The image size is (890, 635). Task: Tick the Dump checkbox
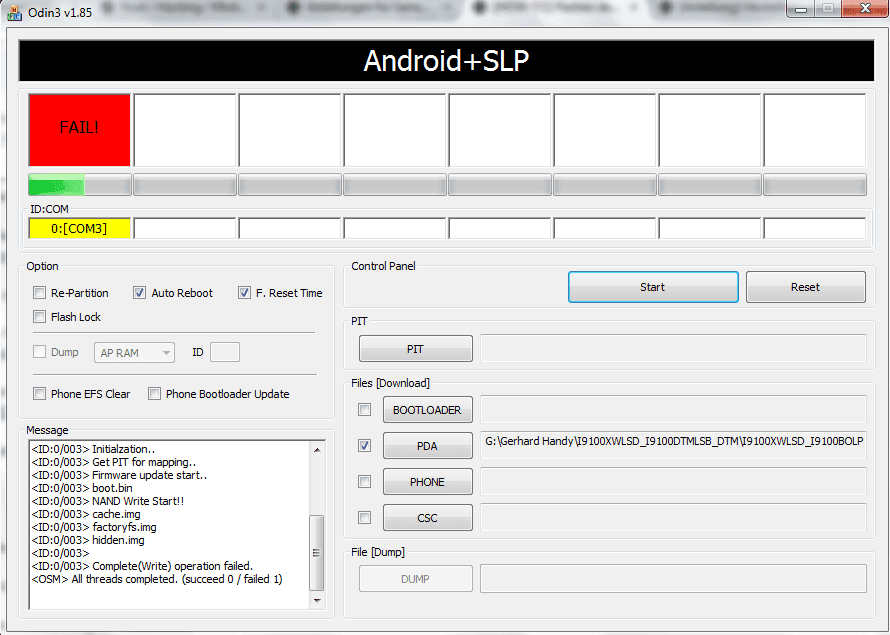pos(39,352)
